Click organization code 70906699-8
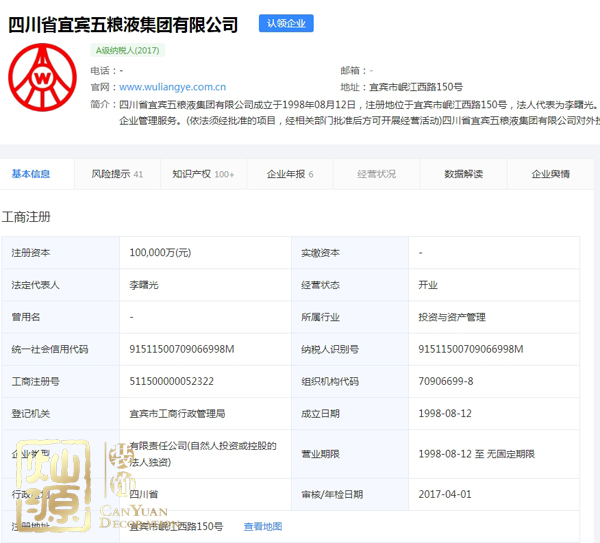The height and width of the screenshot is (543, 600). [x=446, y=381]
